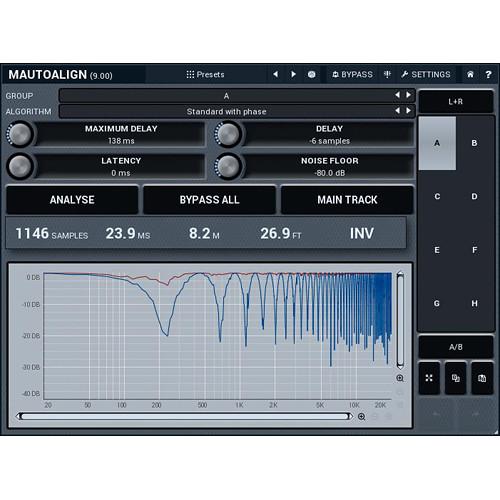Click the BYPASS ALL button
500x500 pixels.
(210, 200)
